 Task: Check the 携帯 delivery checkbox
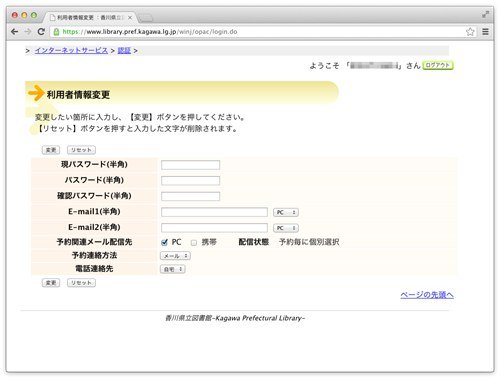point(194,243)
